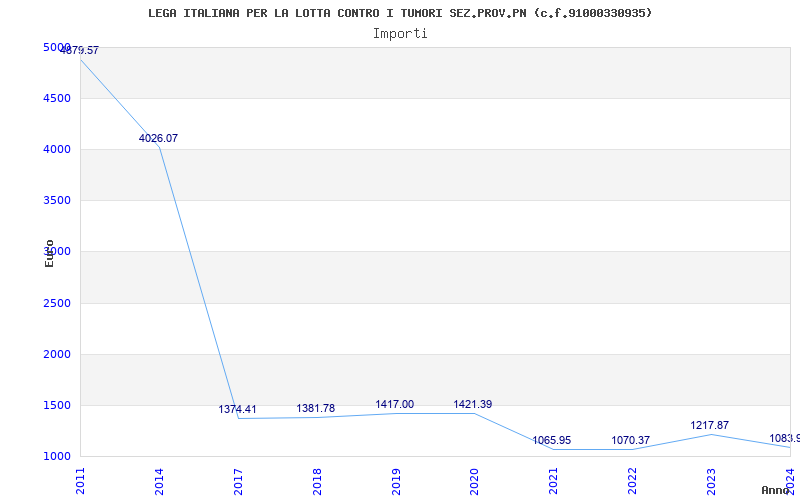Viewport: 800px width, 500px height.
Task: Click the 3500 y-axis tick label
Action: click(57, 200)
